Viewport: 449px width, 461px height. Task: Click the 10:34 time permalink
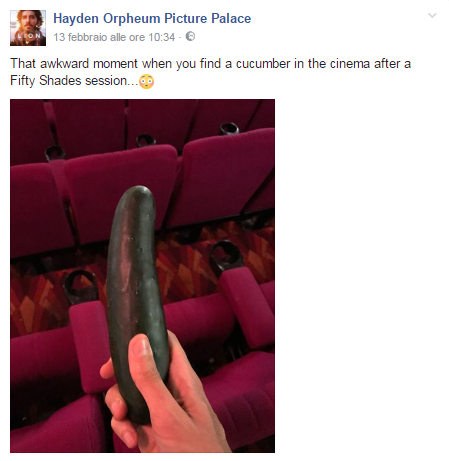click(x=161, y=37)
